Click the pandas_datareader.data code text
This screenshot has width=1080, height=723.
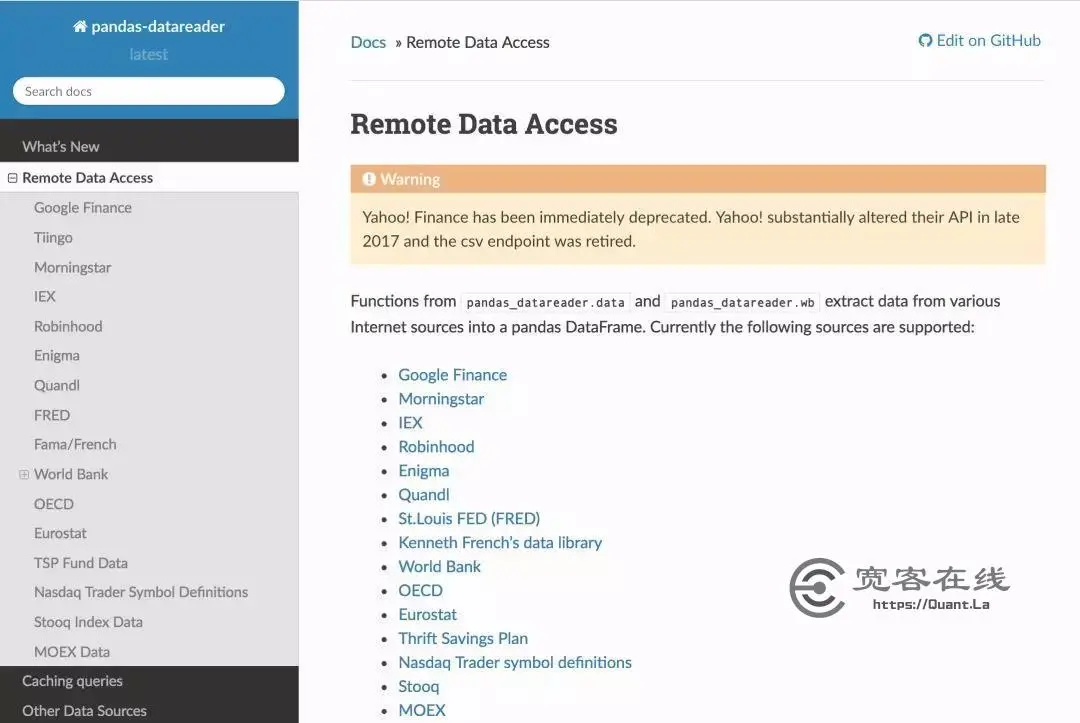click(x=546, y=302)
